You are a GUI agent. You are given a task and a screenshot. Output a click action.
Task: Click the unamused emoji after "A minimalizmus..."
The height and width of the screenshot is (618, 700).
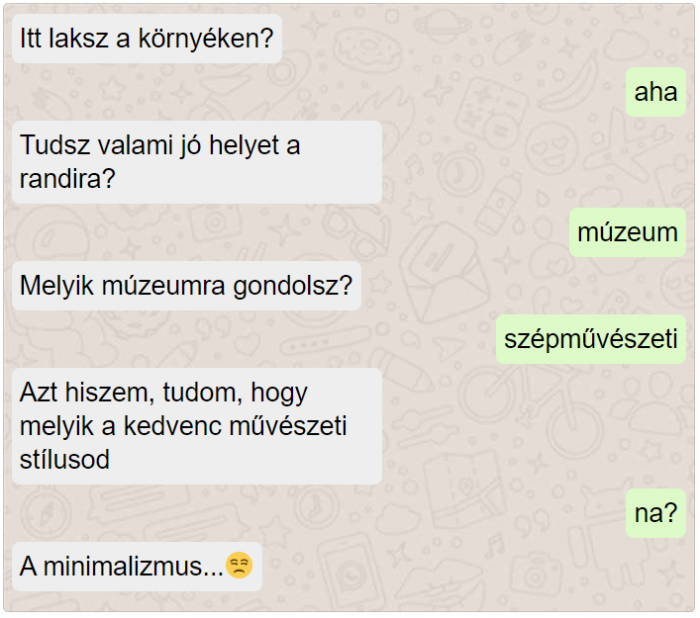(239, 565)
